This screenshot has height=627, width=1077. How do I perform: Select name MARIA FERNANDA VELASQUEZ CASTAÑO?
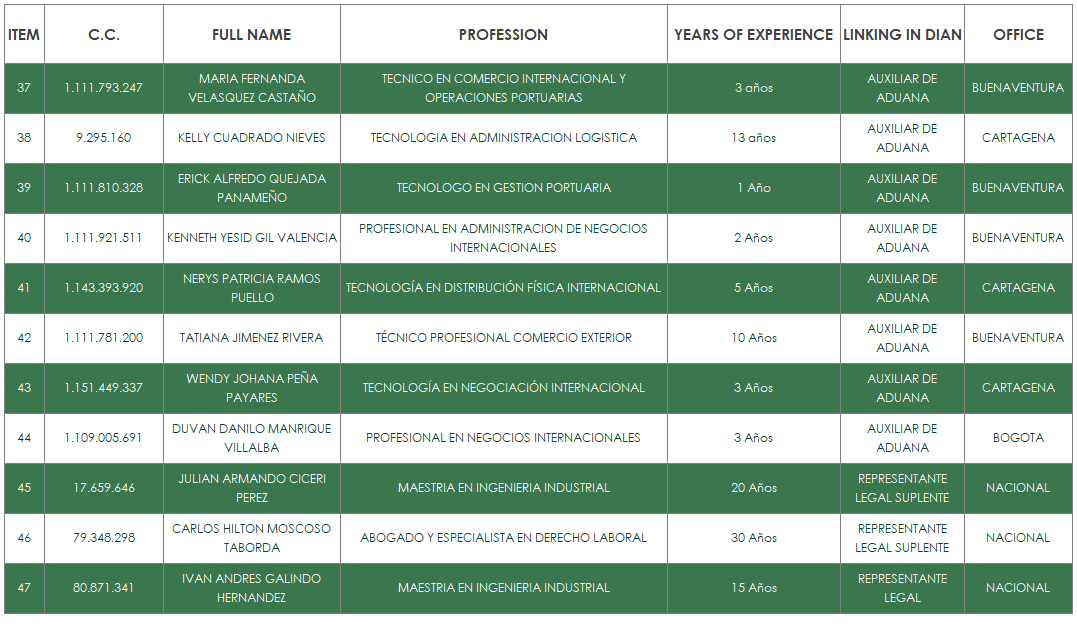click(251, 88)
